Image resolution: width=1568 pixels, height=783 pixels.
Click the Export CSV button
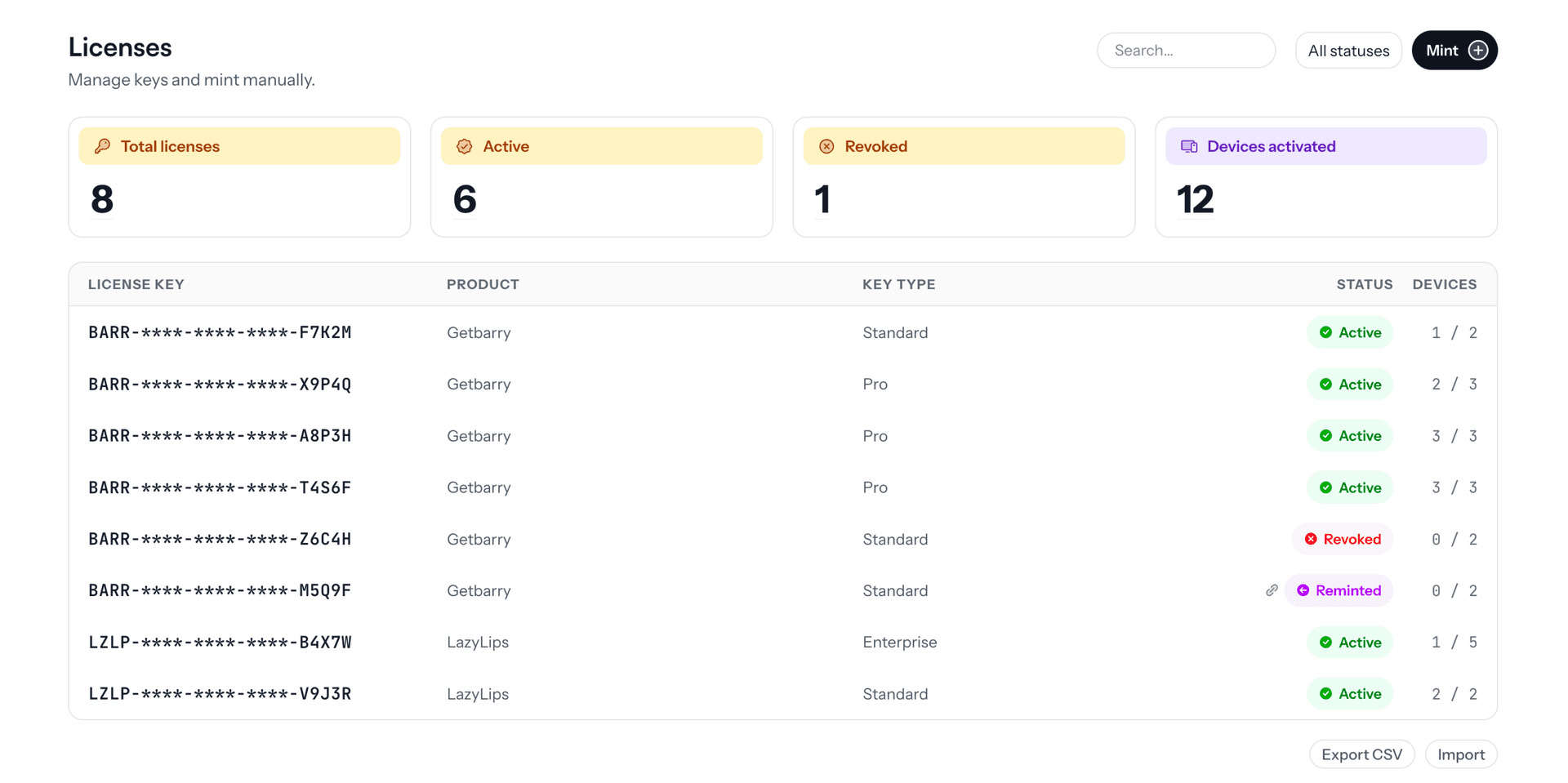click(1361, 754)
